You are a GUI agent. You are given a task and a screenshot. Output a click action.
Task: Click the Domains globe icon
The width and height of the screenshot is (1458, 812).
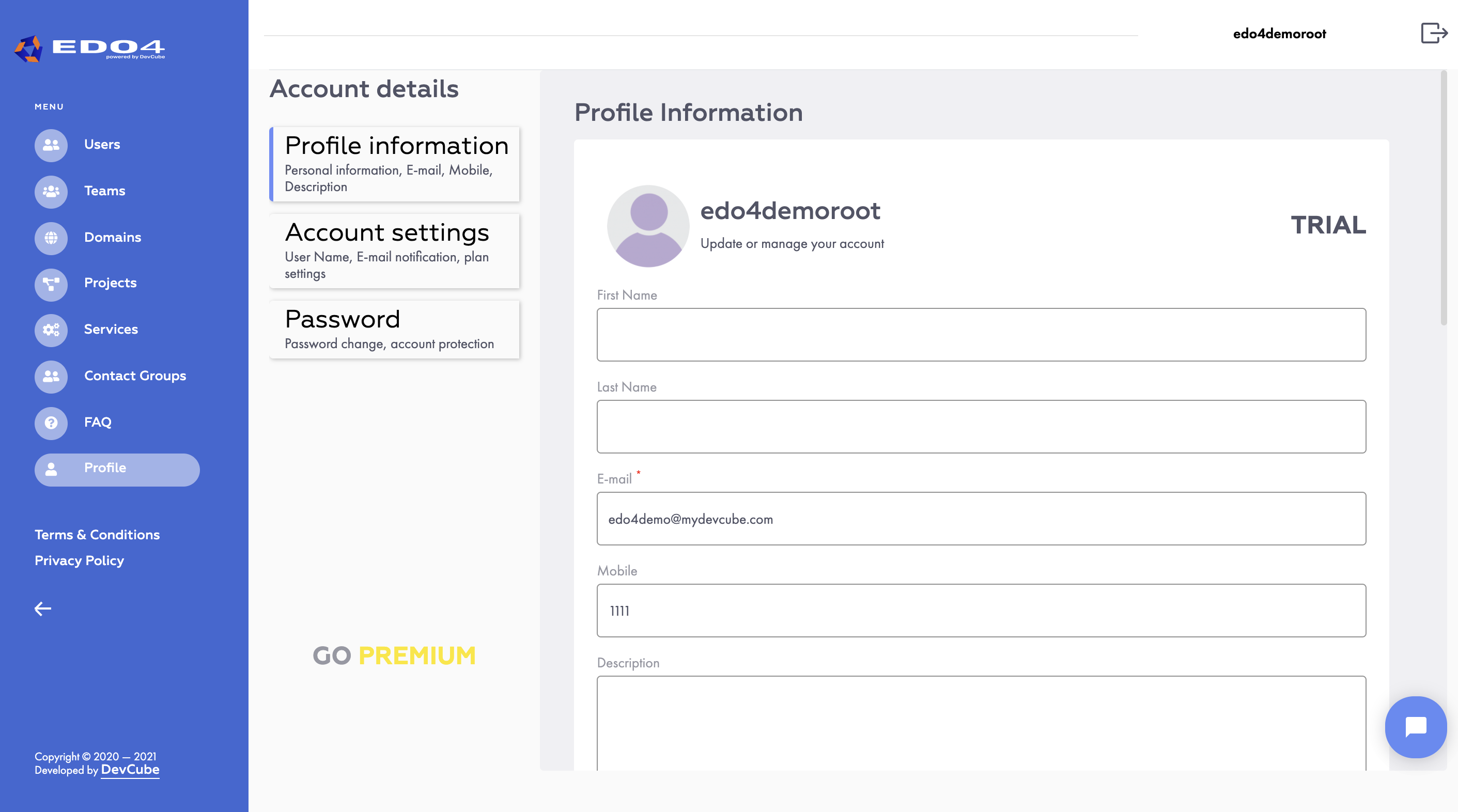point(51,238)
